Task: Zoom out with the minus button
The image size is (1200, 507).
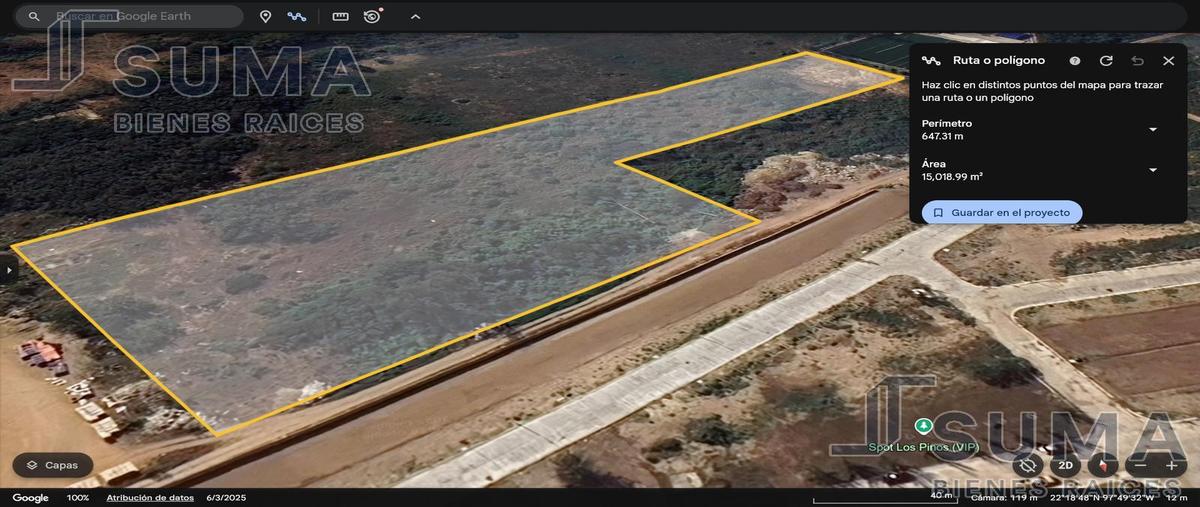Action: click(x=1140, y=465)
